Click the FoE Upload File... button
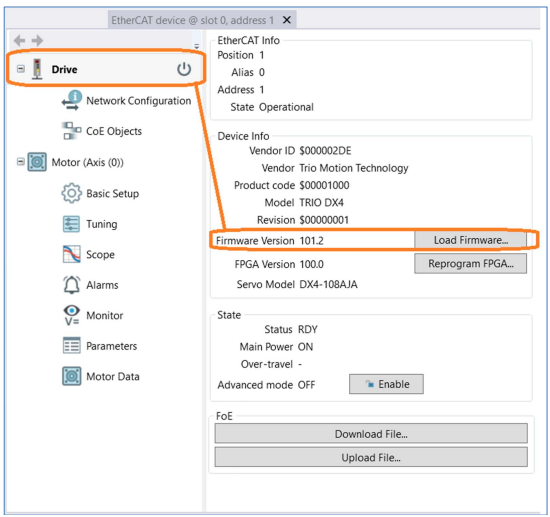Viewport: 550px width, 517px height. click(x=371, y=458)
